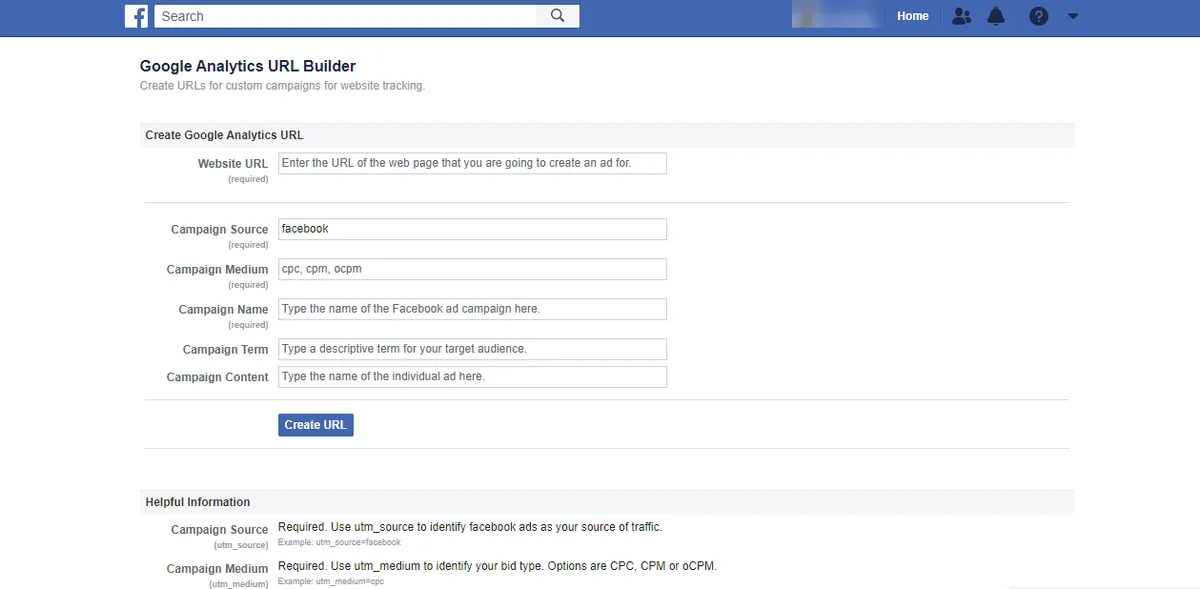The height and width of the screenshot is (589, 1200).
Task: Click the Google Analytics URL Builder heading
Action: pyautogui.click(x=248, y=65)
